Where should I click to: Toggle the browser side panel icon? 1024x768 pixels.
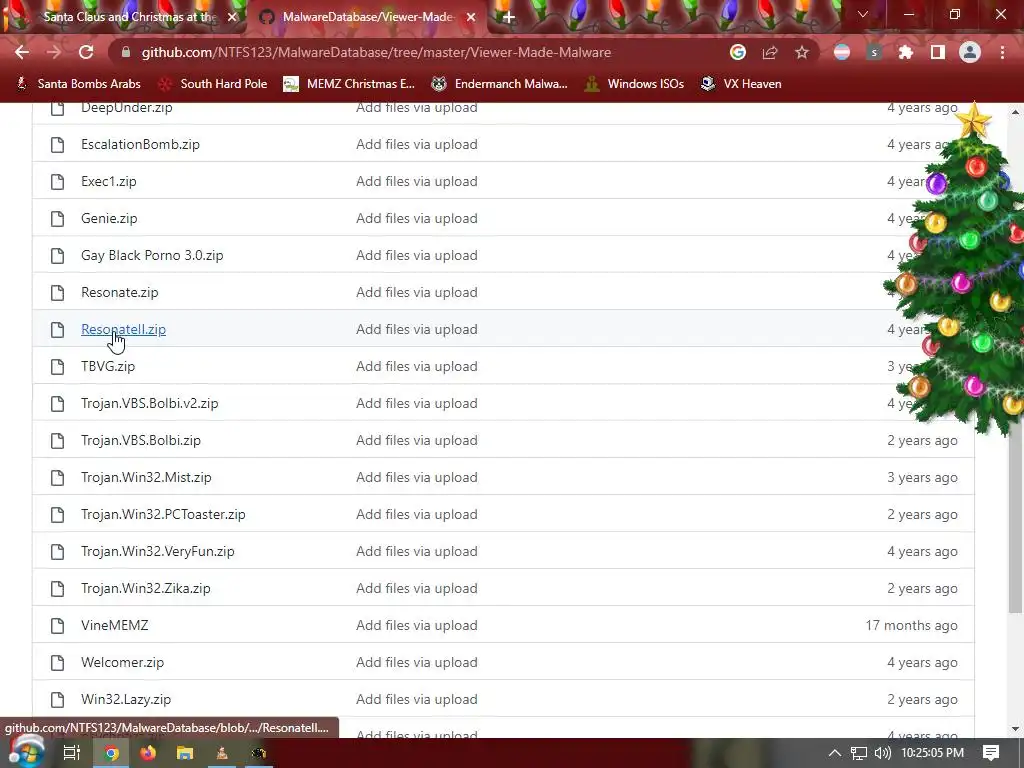938,52
